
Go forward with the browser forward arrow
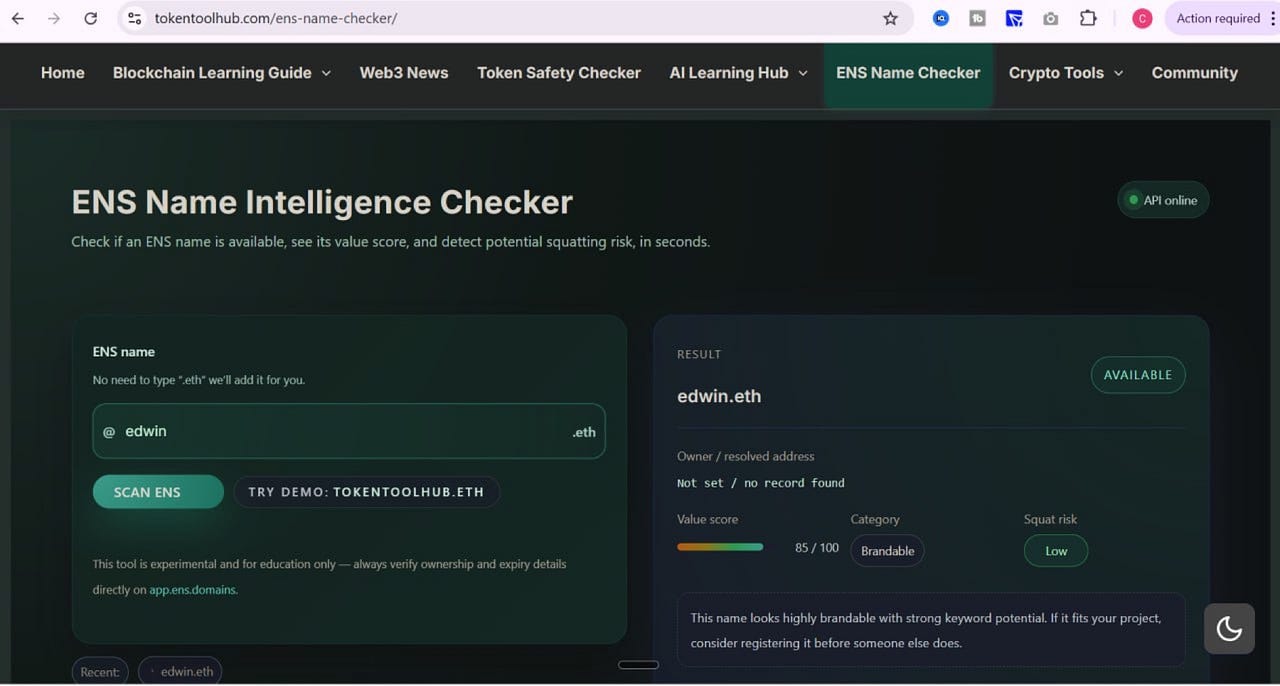point(54,18)
